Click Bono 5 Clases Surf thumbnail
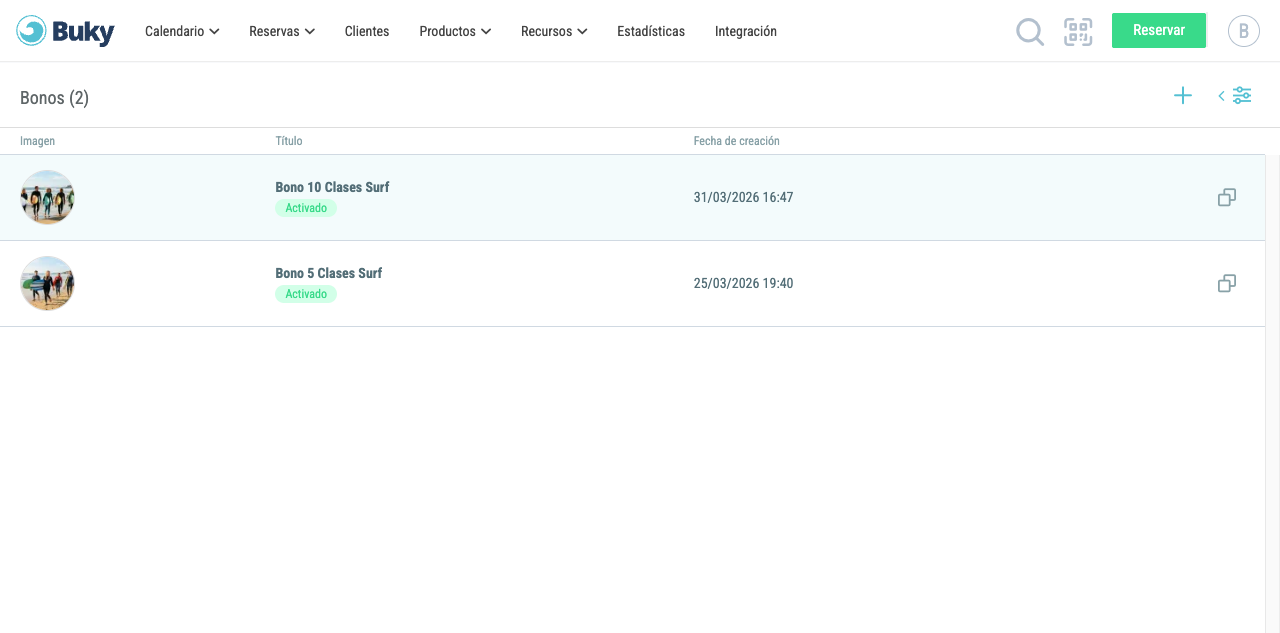This screenshot has height=633, width=1280. 48,283
